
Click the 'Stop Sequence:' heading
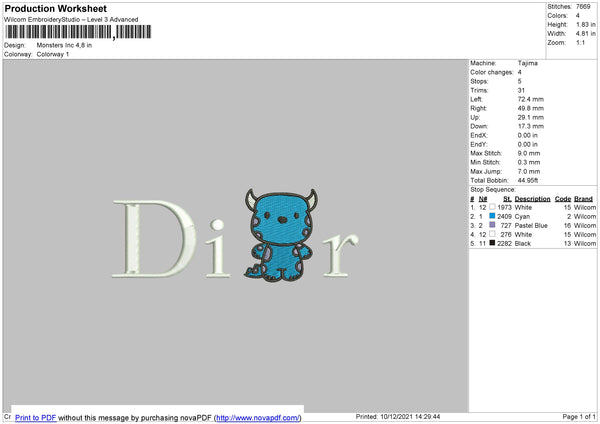coord(493,189)
